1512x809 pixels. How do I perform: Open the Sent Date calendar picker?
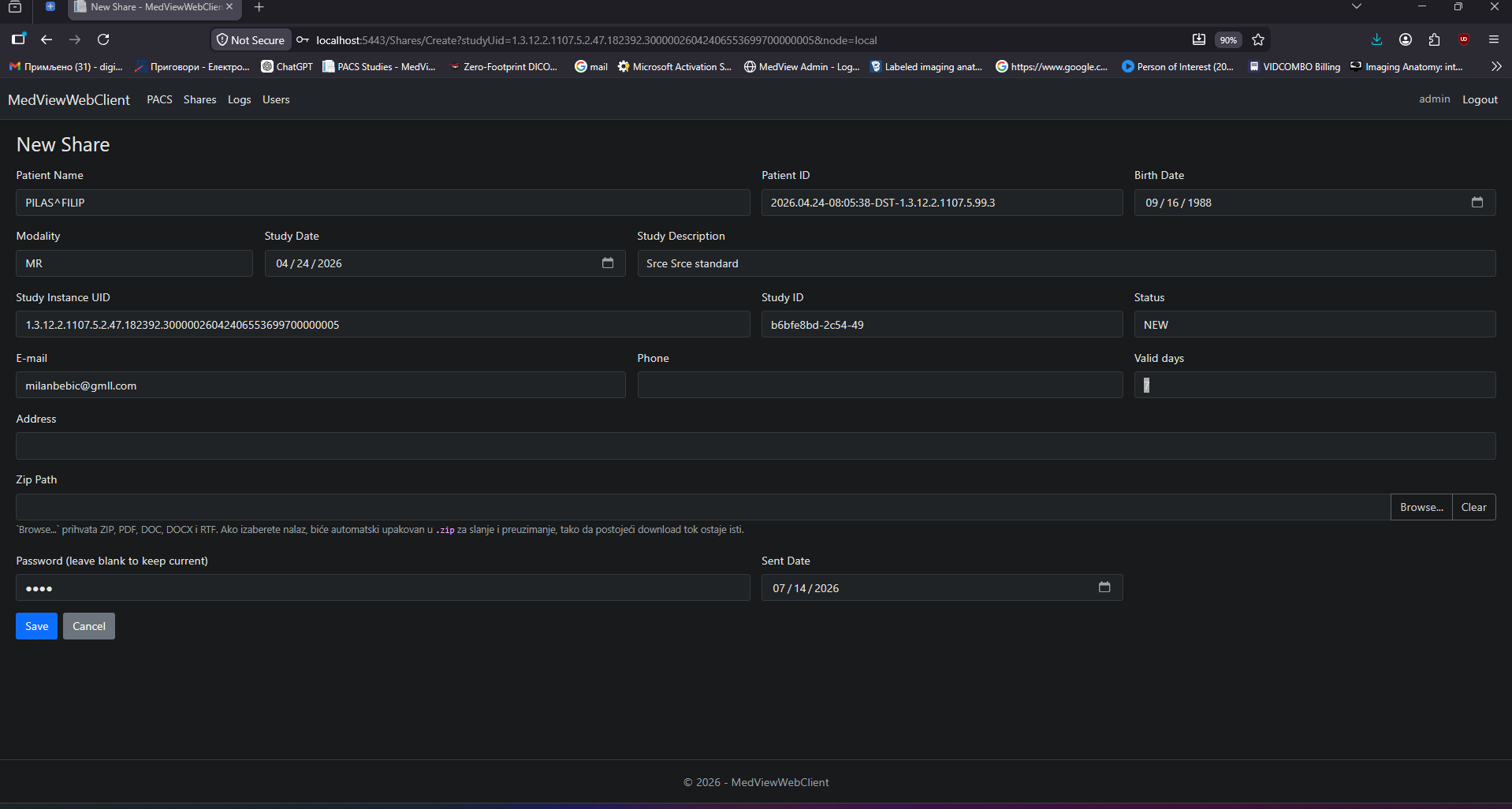[1104, 587]
